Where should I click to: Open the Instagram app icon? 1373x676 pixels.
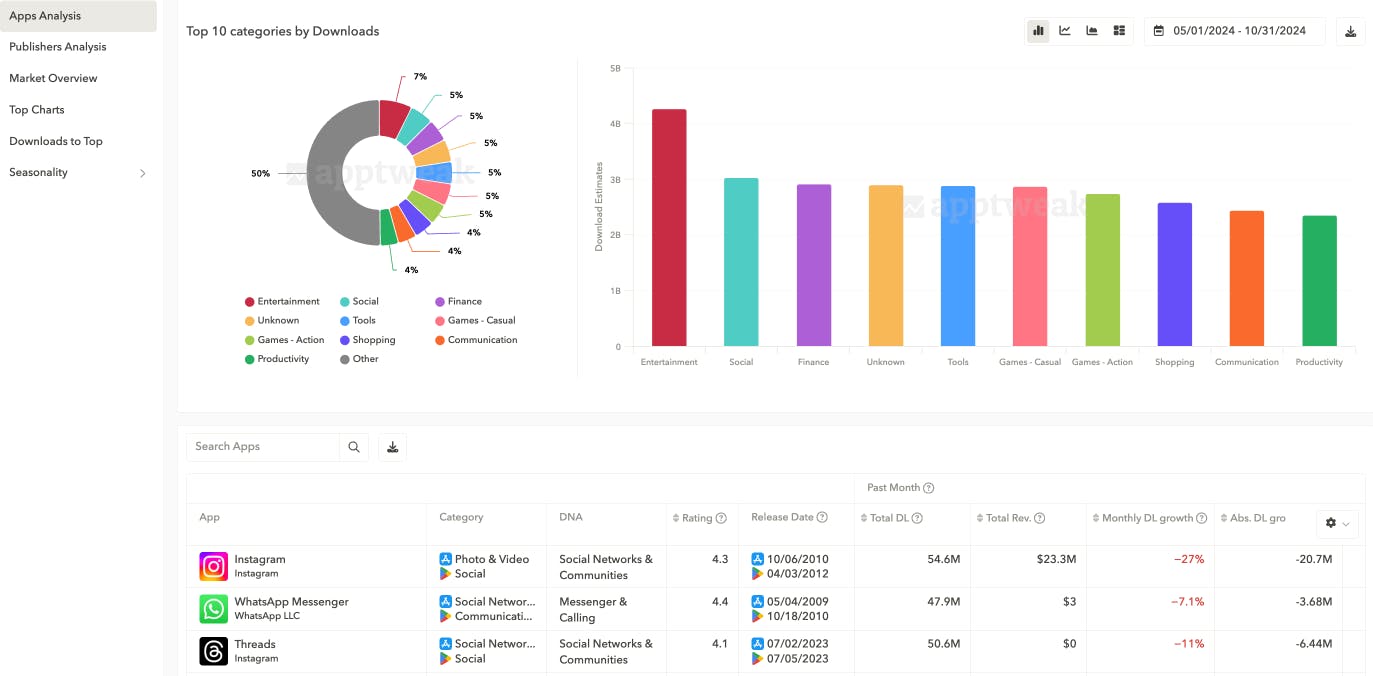click(213, 566)
